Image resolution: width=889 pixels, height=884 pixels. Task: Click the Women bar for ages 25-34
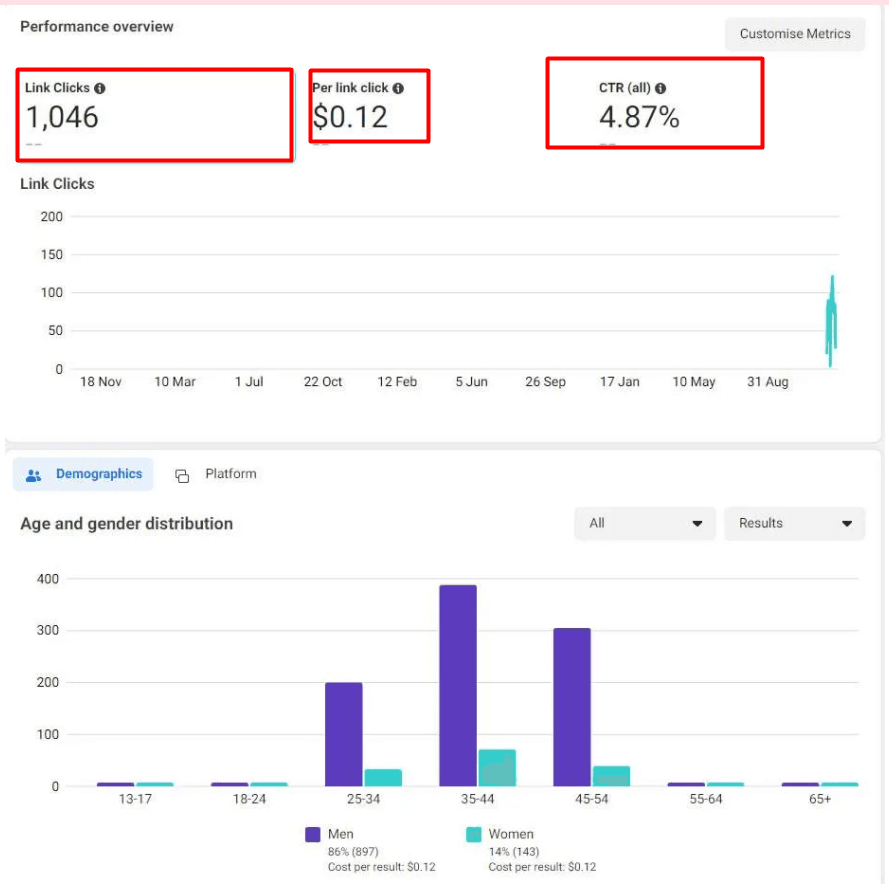pos(383,777)
